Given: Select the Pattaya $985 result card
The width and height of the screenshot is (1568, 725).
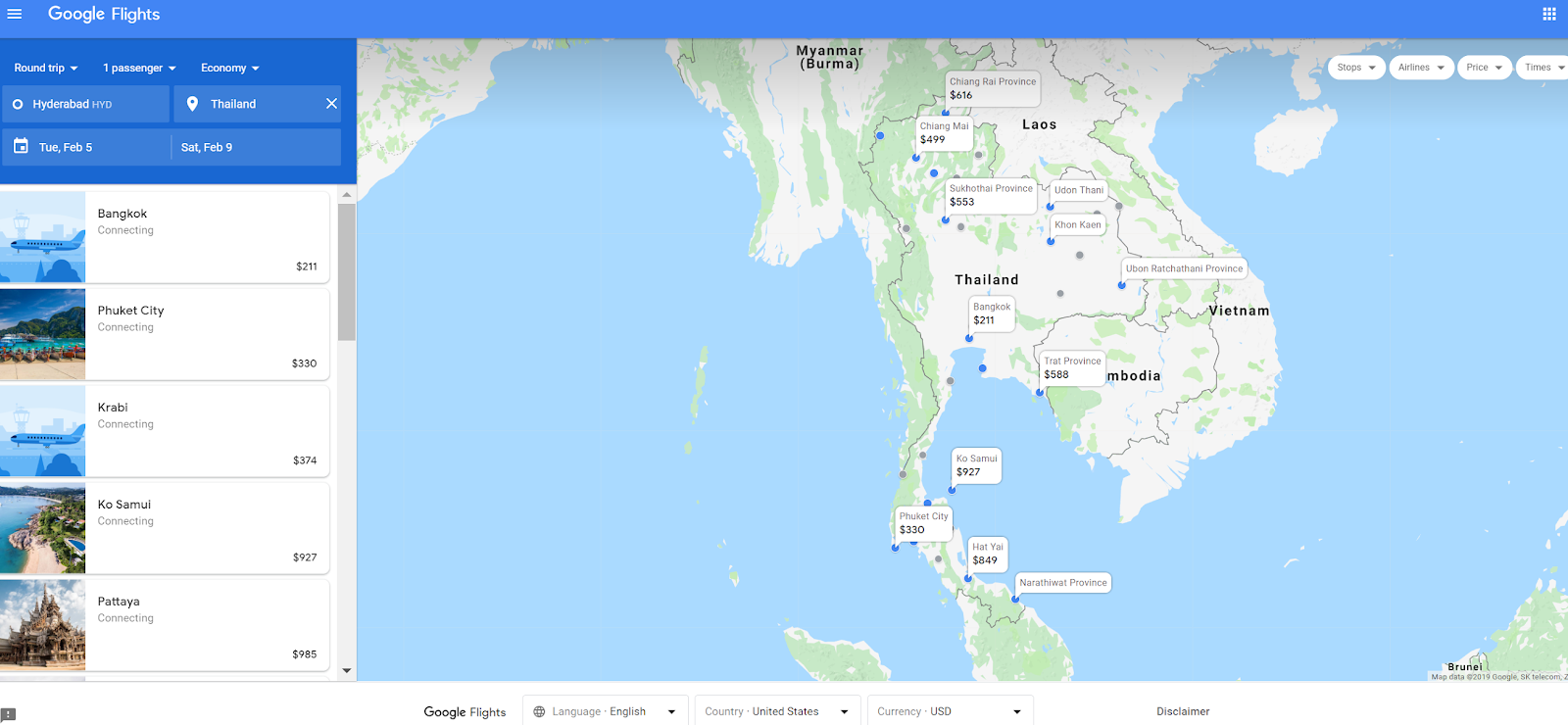Looking at the screenshot, I should point(165,626).
